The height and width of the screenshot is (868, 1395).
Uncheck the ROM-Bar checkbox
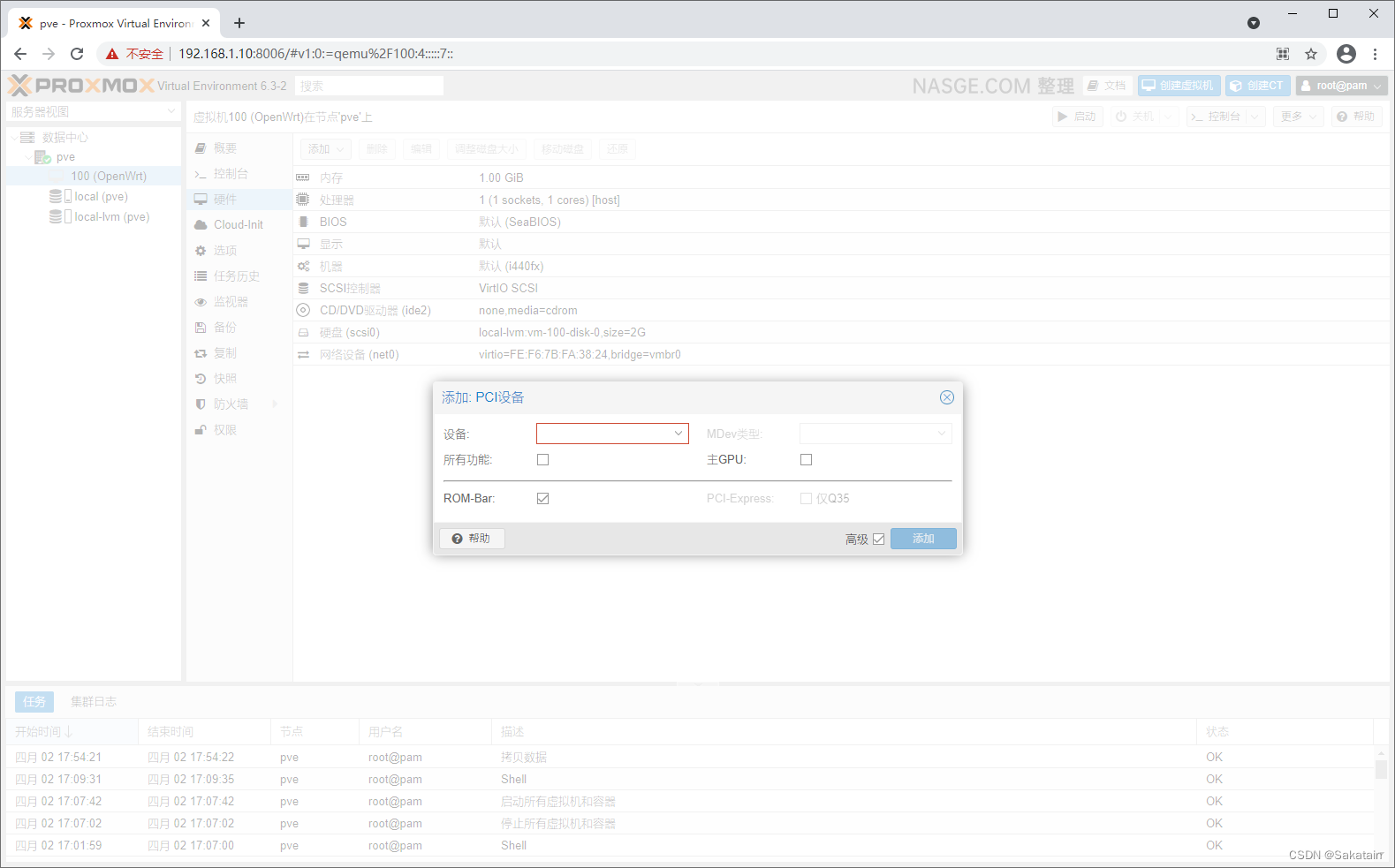point(542,499)
